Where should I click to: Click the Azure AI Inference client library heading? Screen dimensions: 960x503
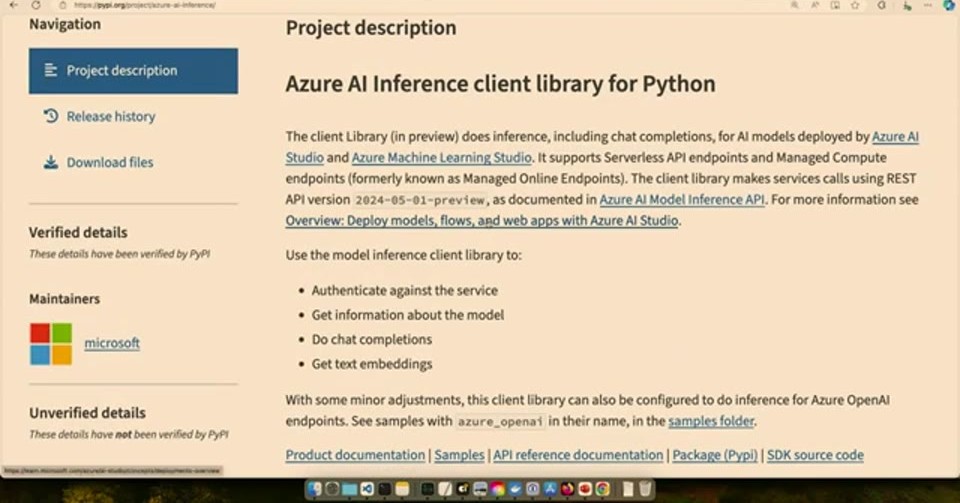tap(500, 84)
